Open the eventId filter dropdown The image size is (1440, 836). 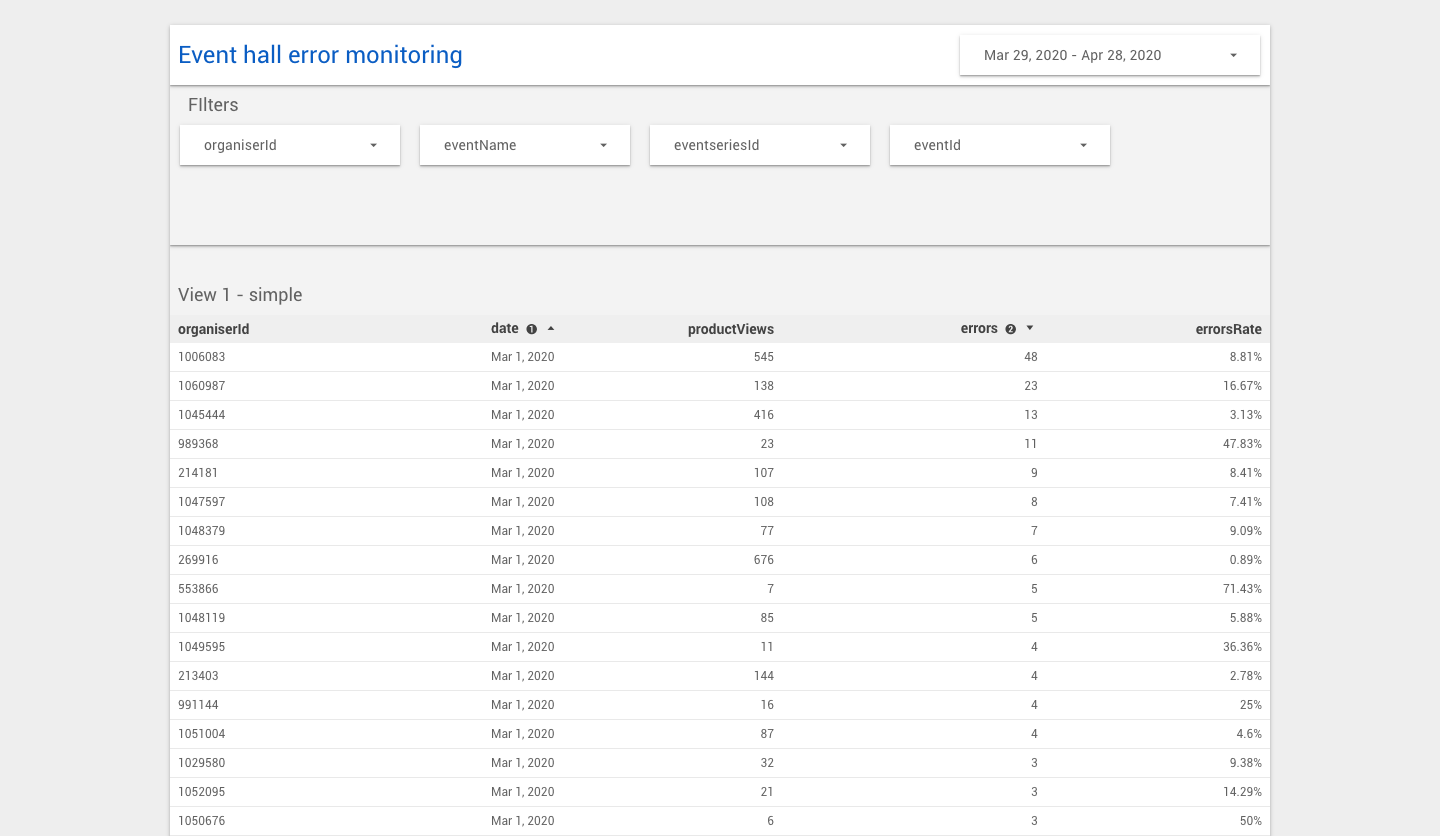point(1000,145)
